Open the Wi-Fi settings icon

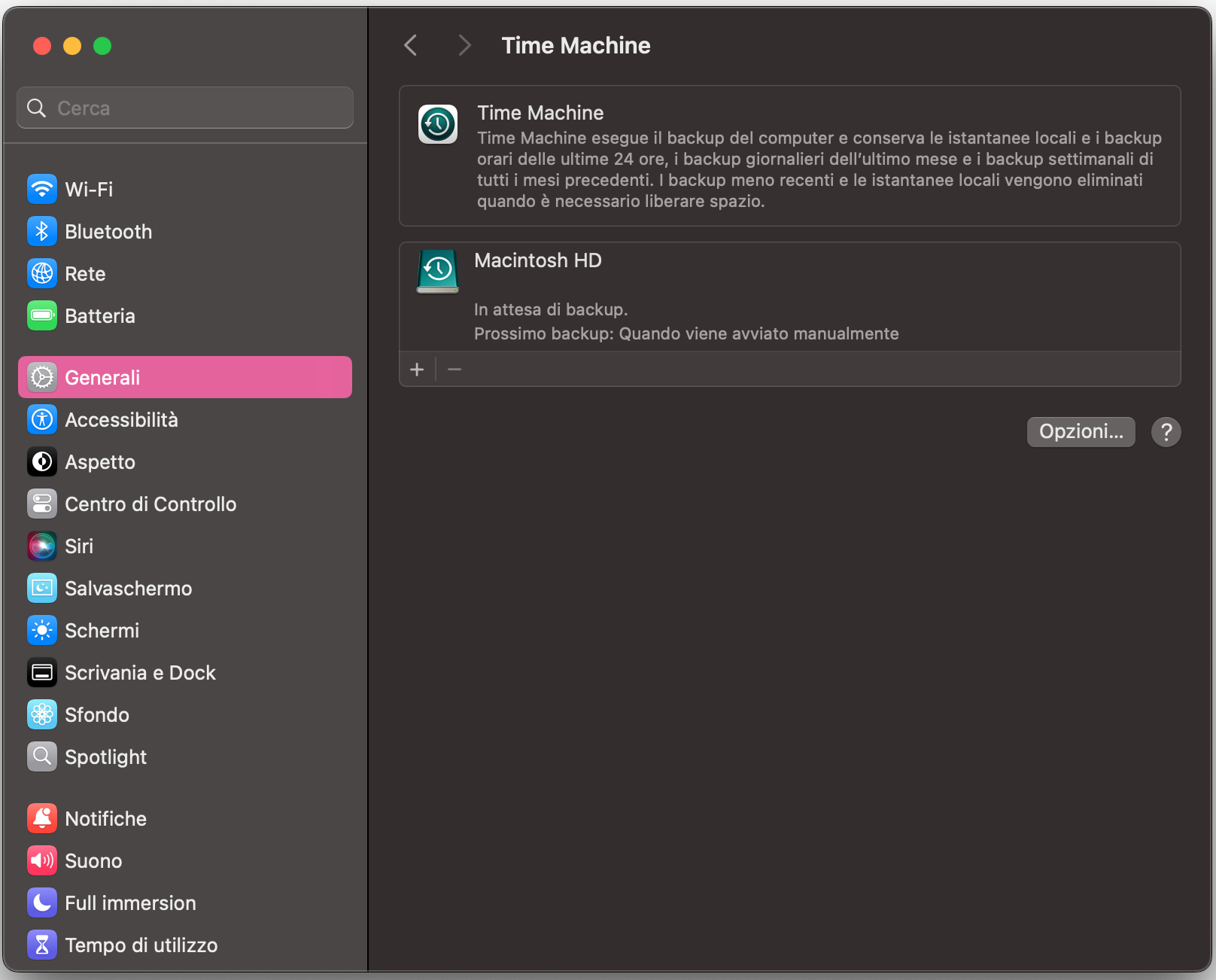point(42,189)
